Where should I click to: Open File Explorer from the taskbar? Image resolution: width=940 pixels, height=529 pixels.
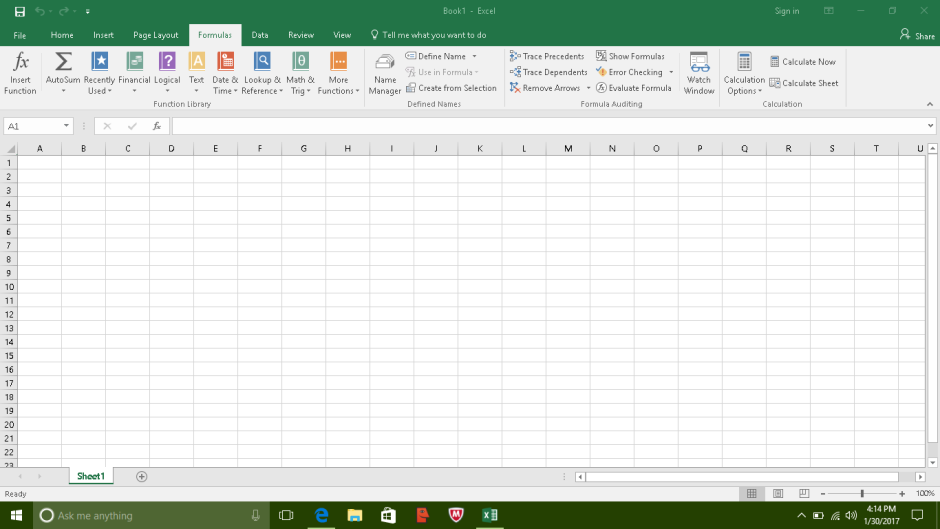point(355,515)
